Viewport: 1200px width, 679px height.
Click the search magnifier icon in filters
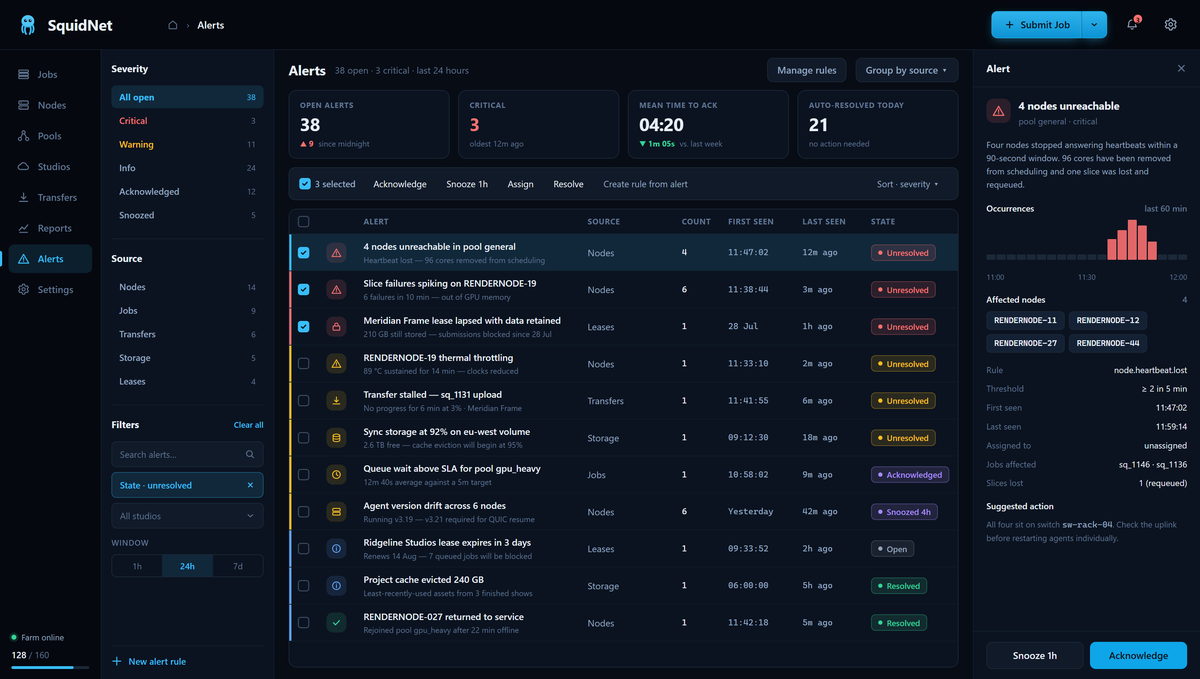250,454
